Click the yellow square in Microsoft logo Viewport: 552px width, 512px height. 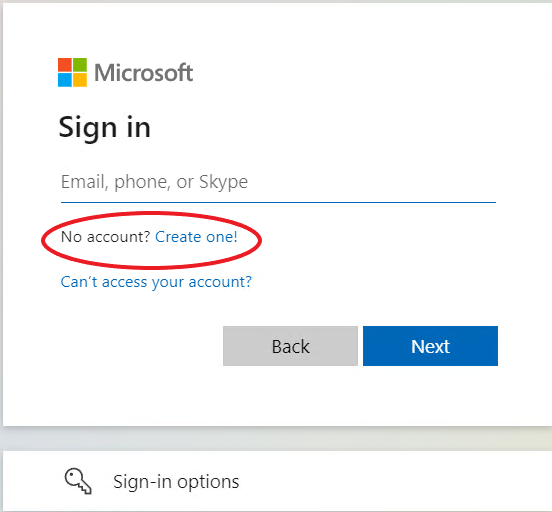[80, 80]
